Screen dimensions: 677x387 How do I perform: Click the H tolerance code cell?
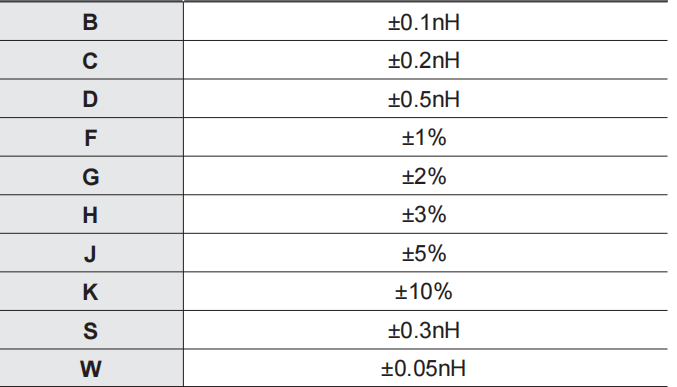point(91,214)
